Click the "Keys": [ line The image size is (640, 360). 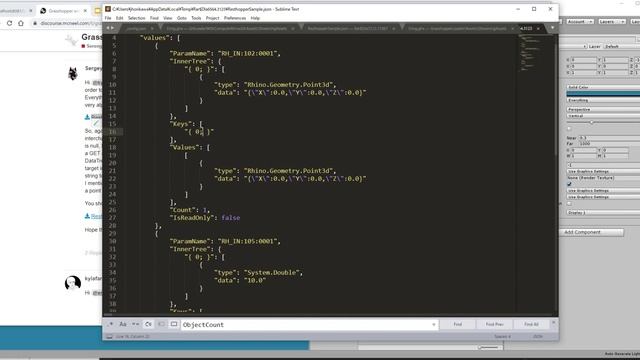point(186,124)
